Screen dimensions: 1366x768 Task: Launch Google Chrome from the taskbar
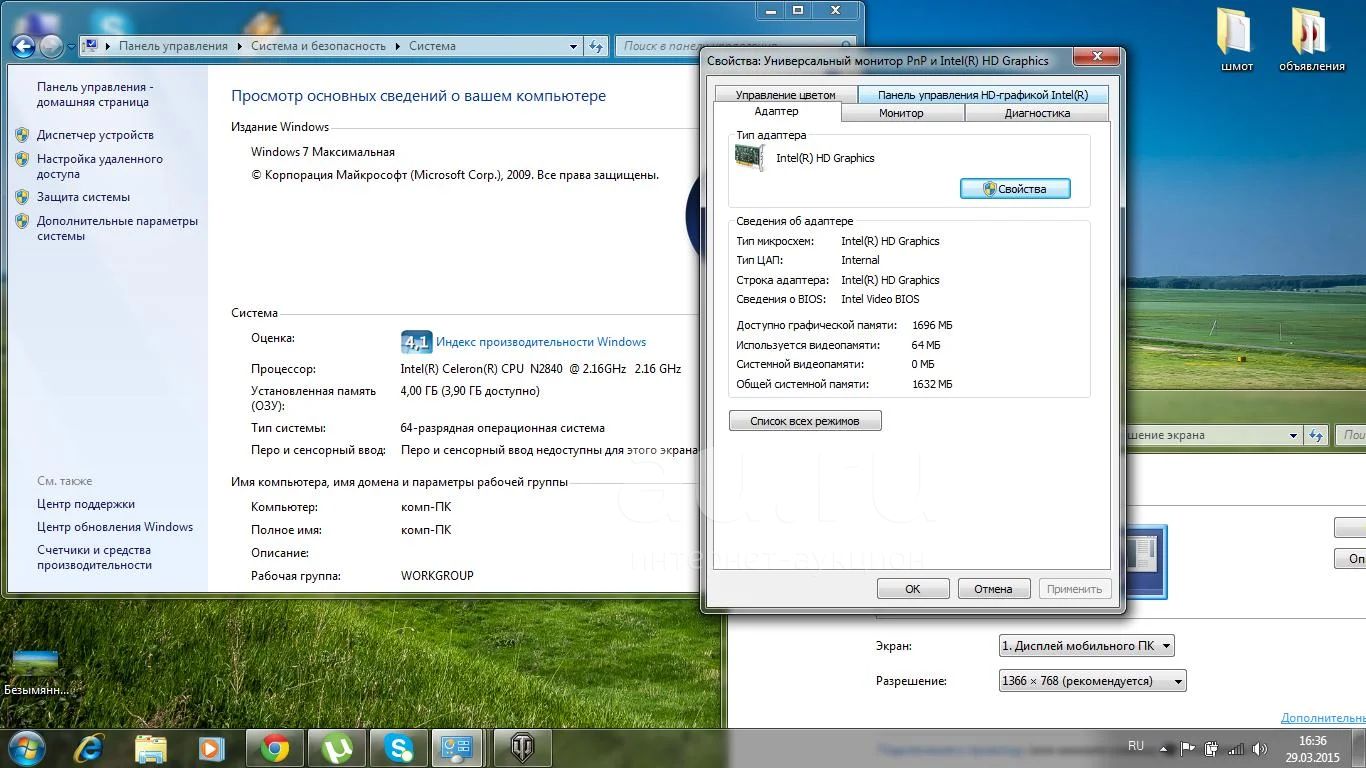(x=275, y=747)
